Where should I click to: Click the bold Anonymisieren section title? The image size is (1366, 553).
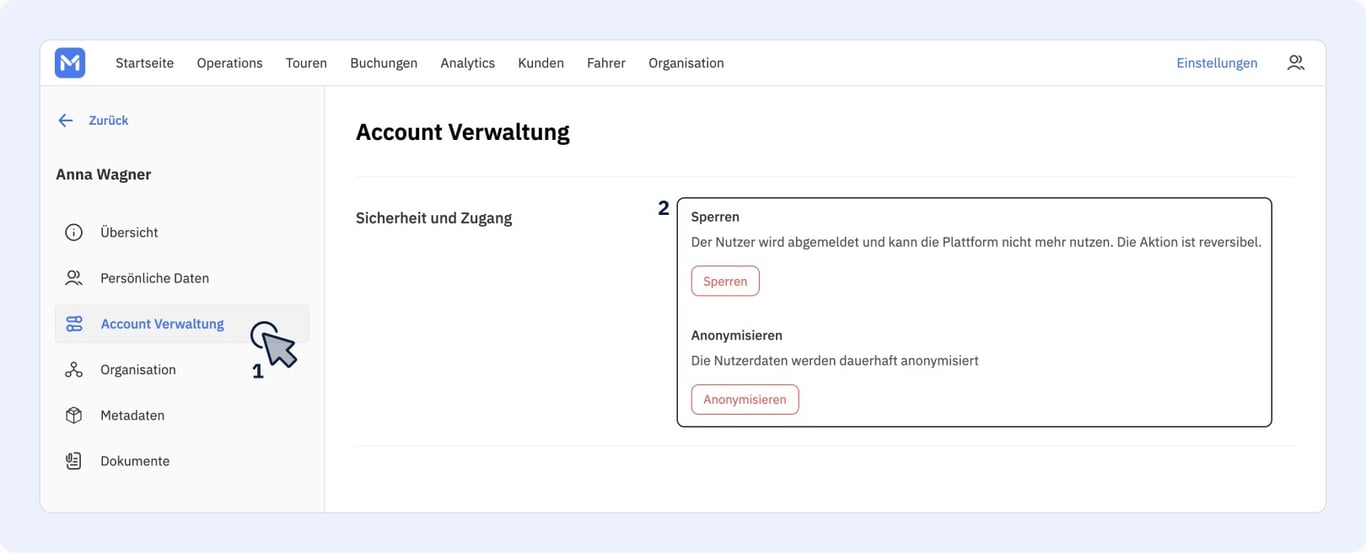(x=737, y=335)
